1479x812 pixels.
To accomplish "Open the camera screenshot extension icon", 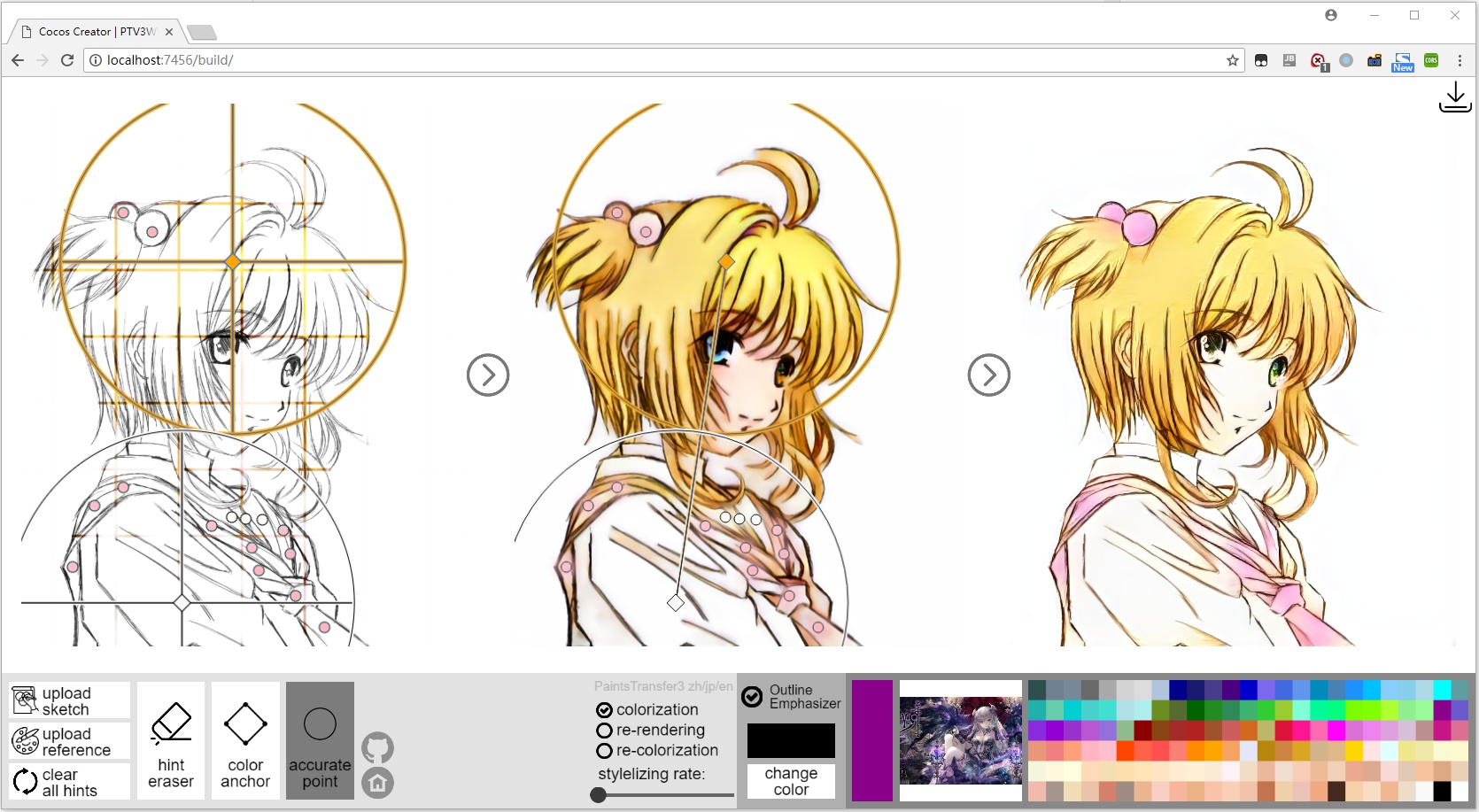I will pos(1374,60).
